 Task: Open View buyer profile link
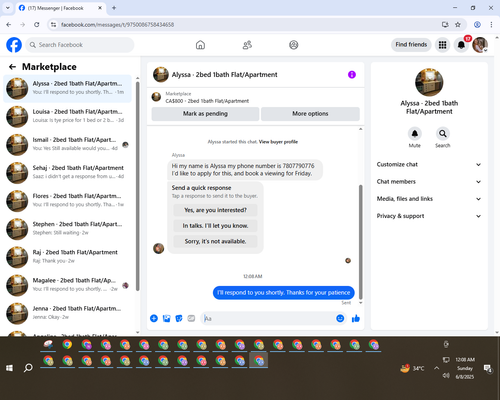(278, 142)
